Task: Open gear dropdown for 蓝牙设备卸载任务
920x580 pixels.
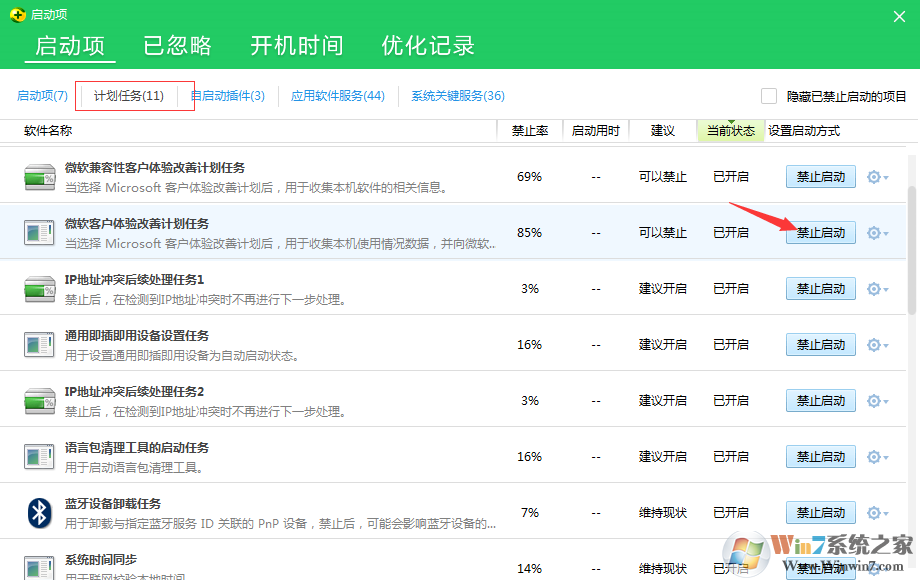Action: coord(877,513)
